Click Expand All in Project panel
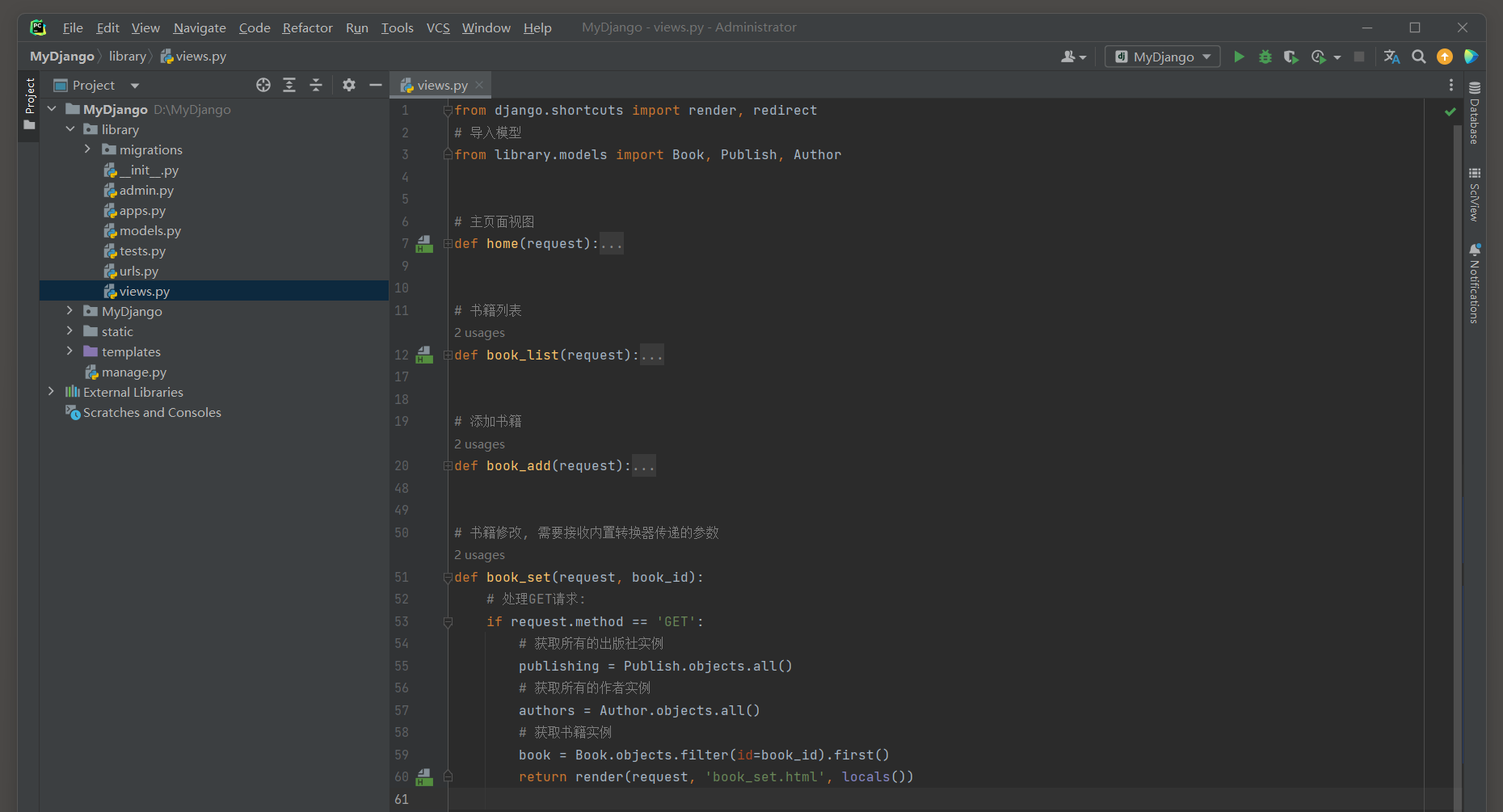The width and height of the screenshot is (1503, 812). pos(289,85)
